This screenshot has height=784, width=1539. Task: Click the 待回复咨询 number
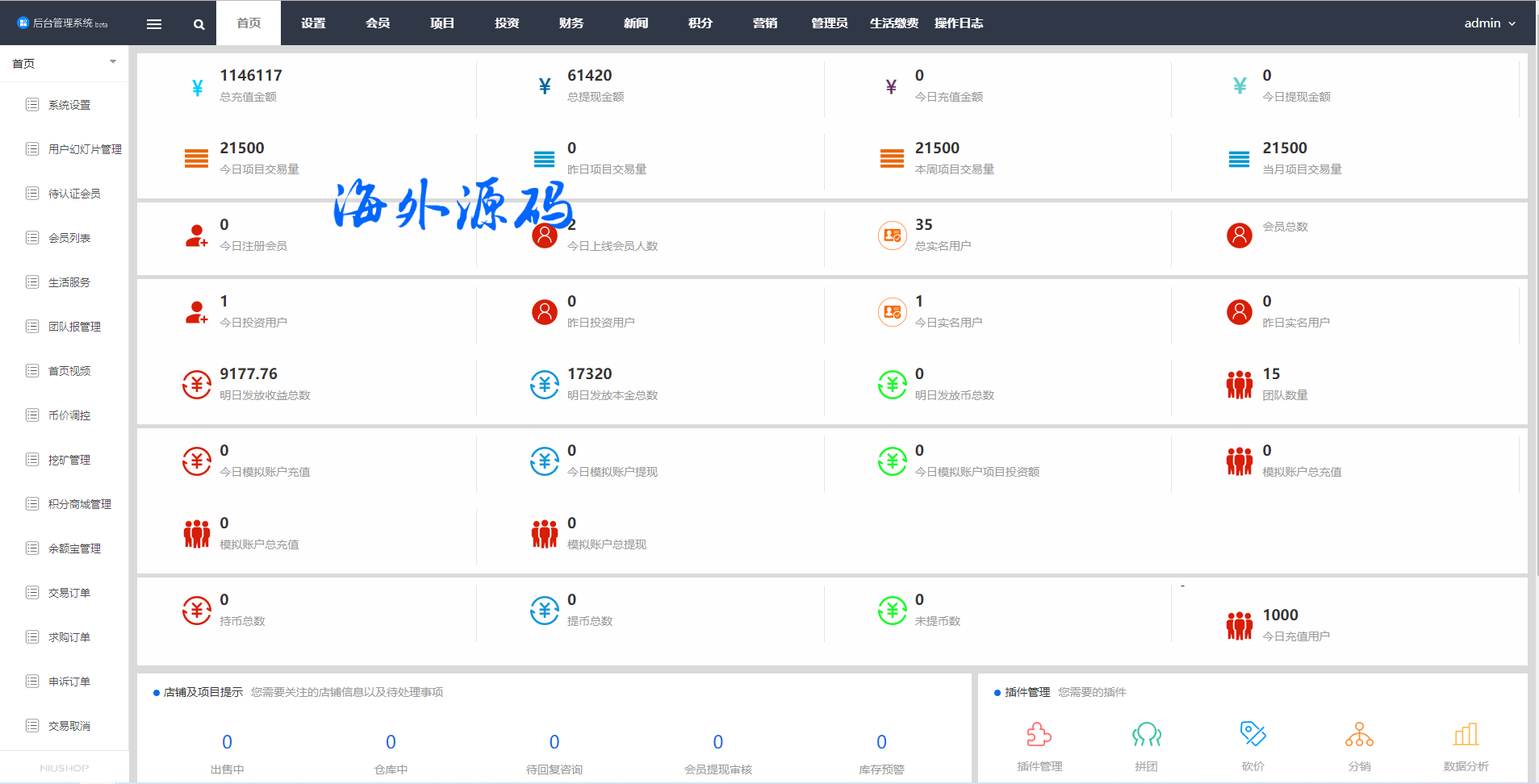pos(554,742)
